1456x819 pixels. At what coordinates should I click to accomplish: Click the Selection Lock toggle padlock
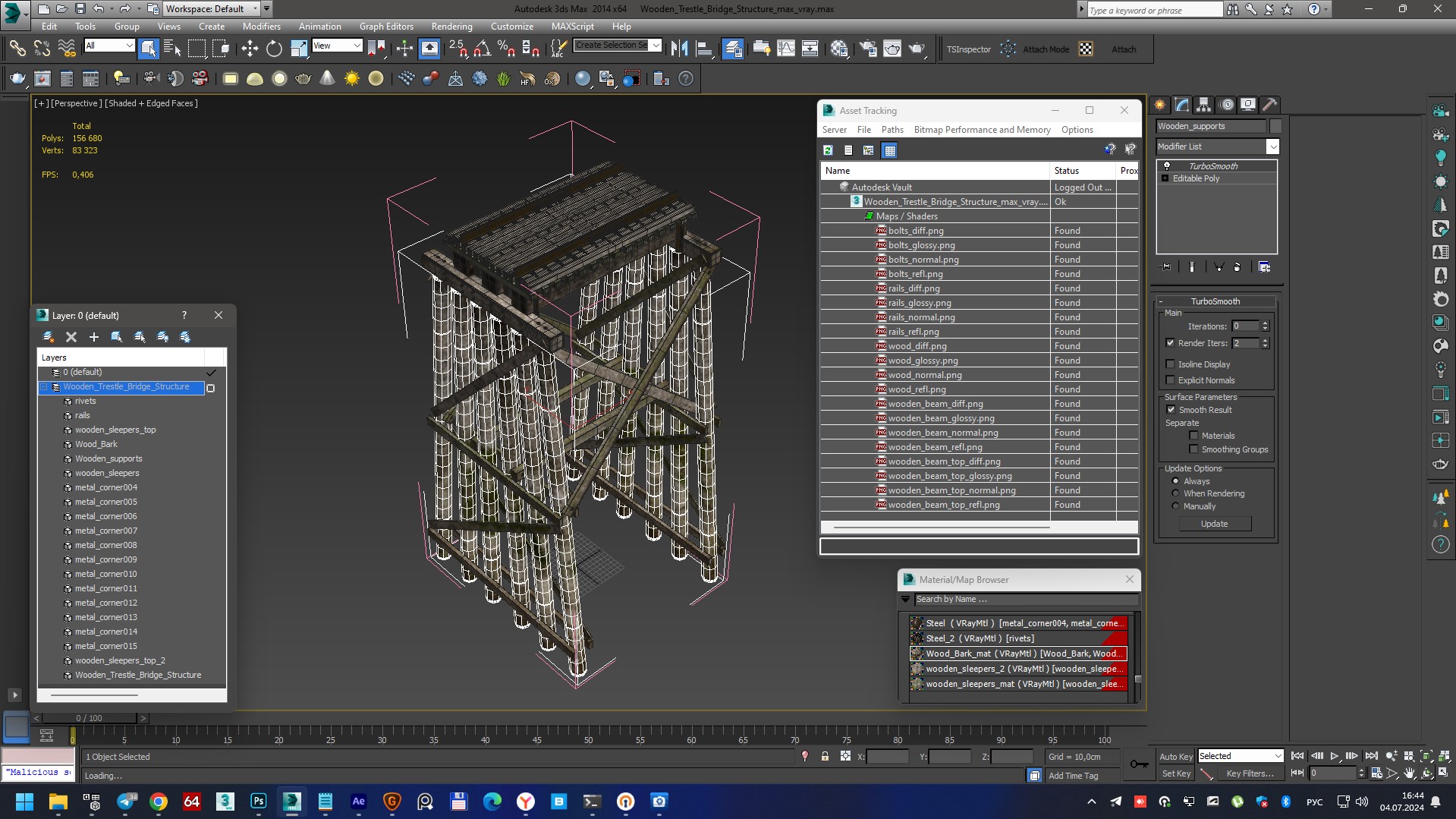[x=825, y=756]
